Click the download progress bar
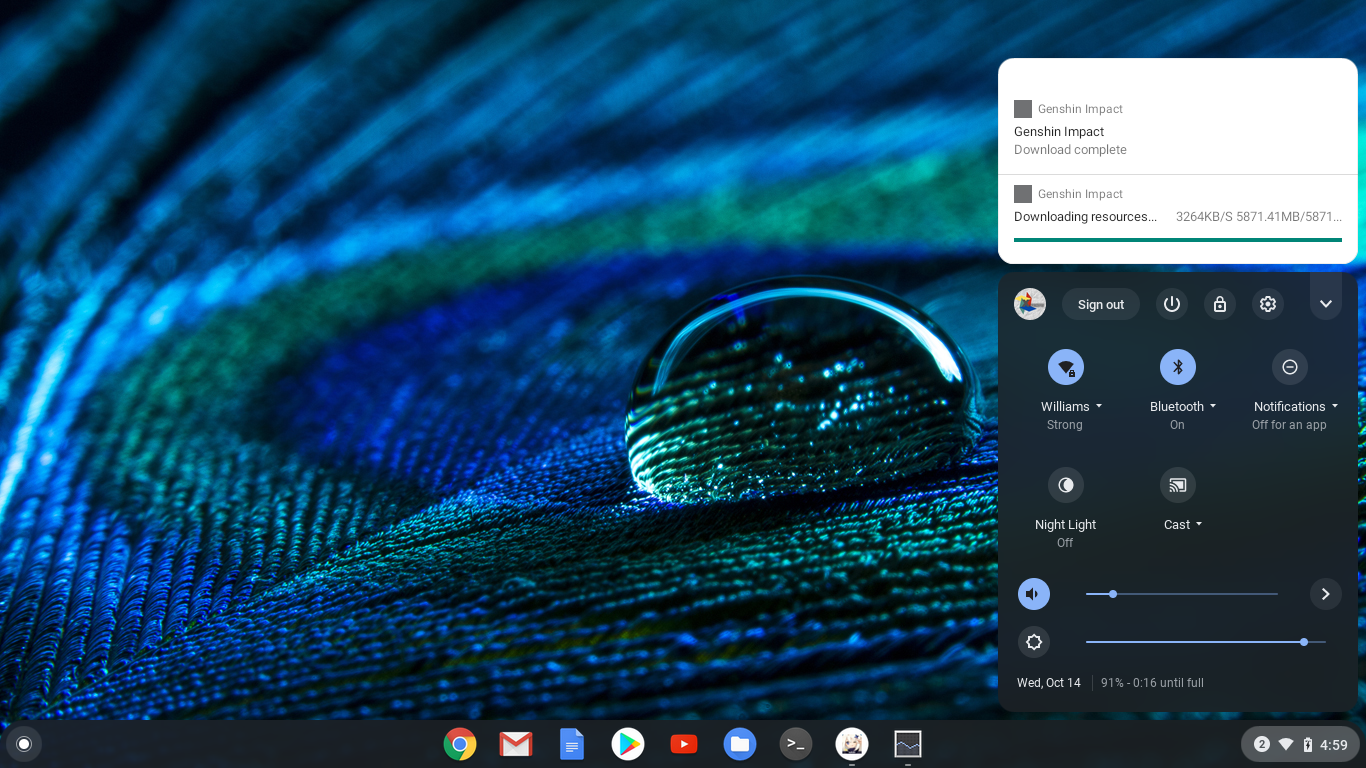 1178,240
